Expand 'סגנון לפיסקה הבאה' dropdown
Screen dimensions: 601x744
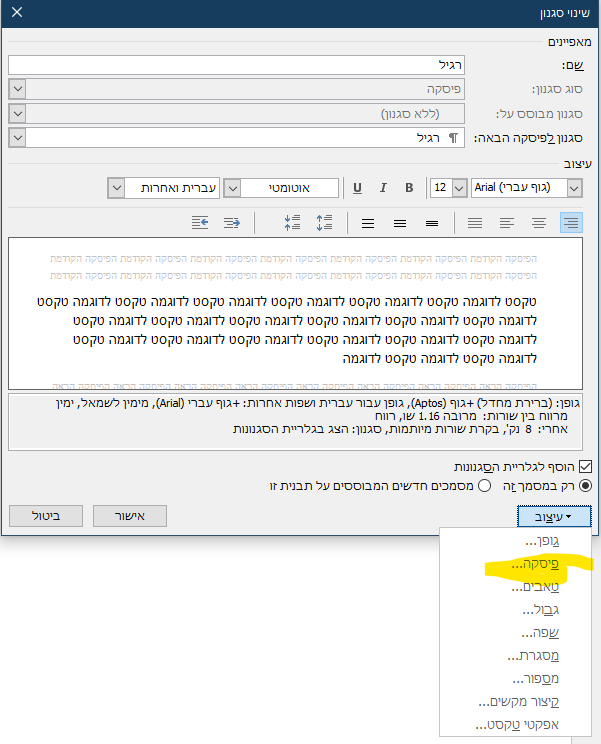[18, 138]
